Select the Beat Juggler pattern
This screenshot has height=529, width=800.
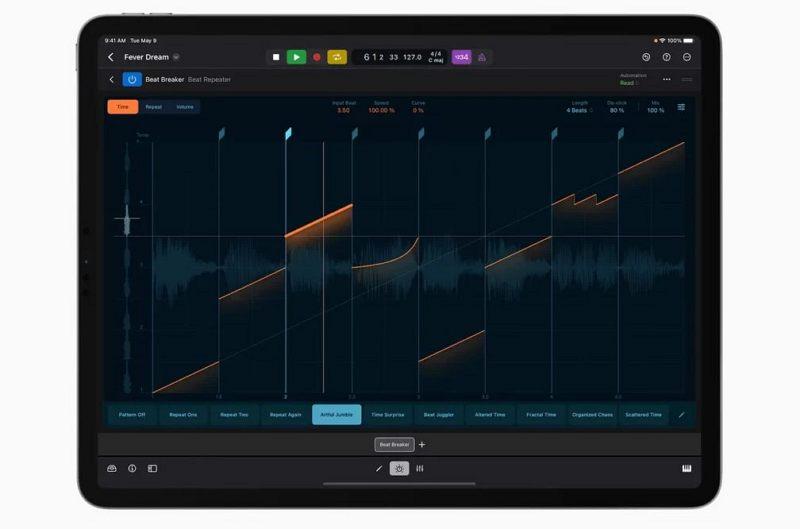(439, 415)
